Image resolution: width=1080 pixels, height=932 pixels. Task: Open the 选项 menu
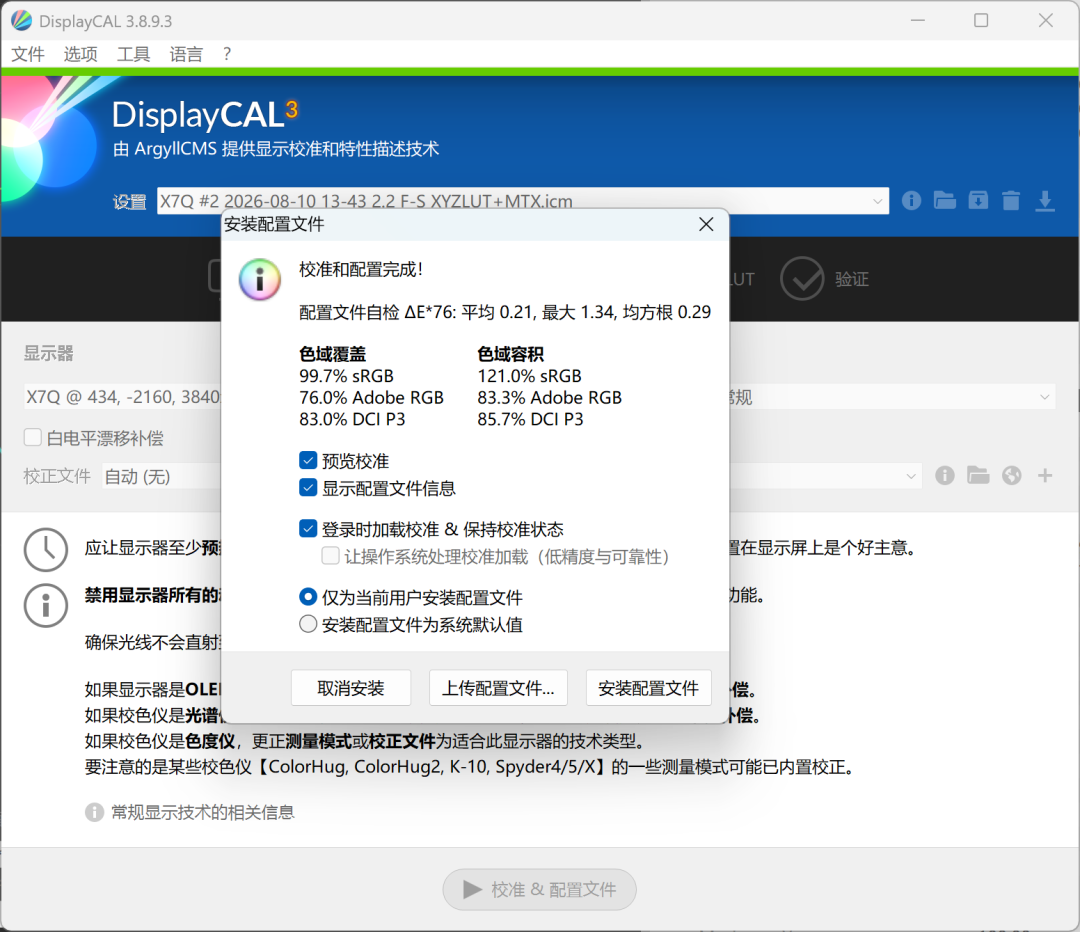(x=81, y=54)
